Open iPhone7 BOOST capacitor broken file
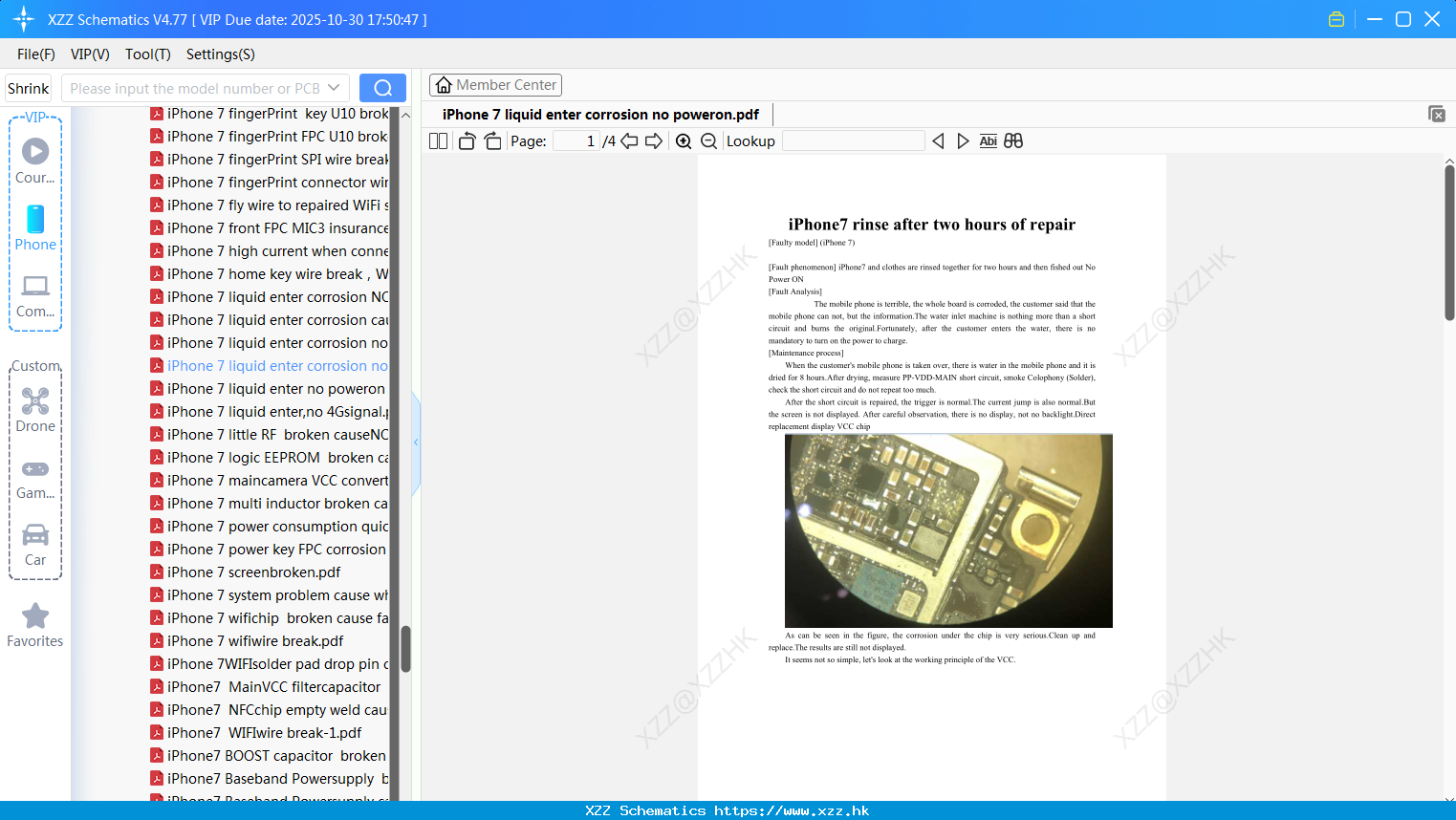This screenshot has width=1456, height=820. 269,756
